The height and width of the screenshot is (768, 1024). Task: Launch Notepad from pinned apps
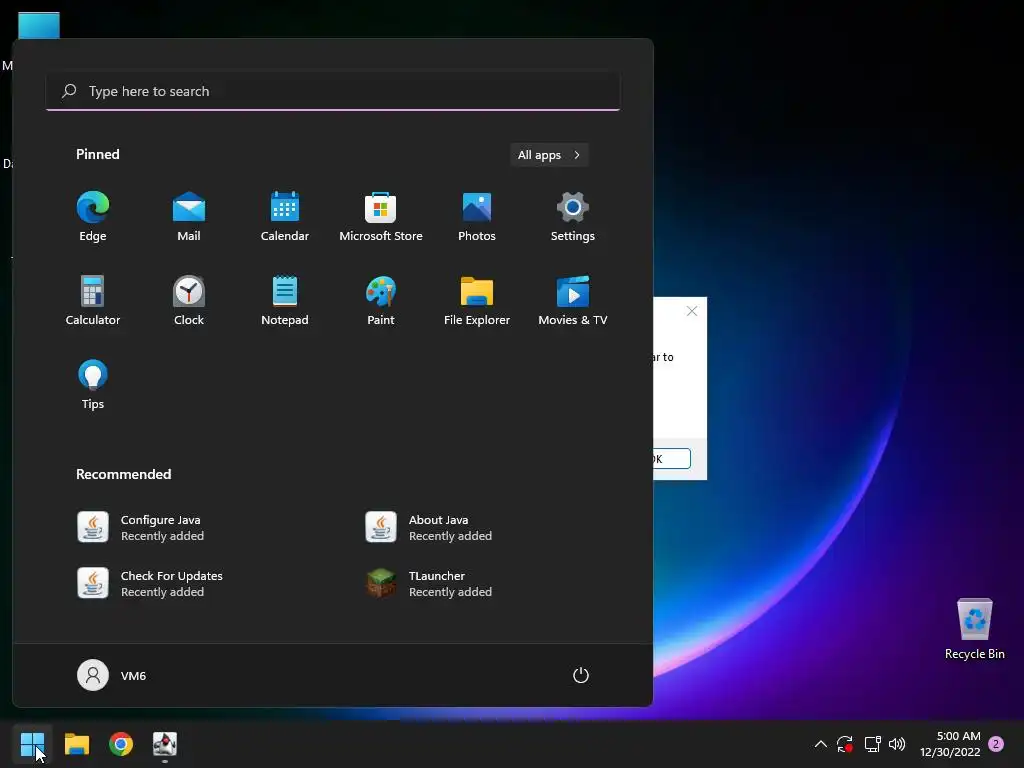[x=285, y=300]
